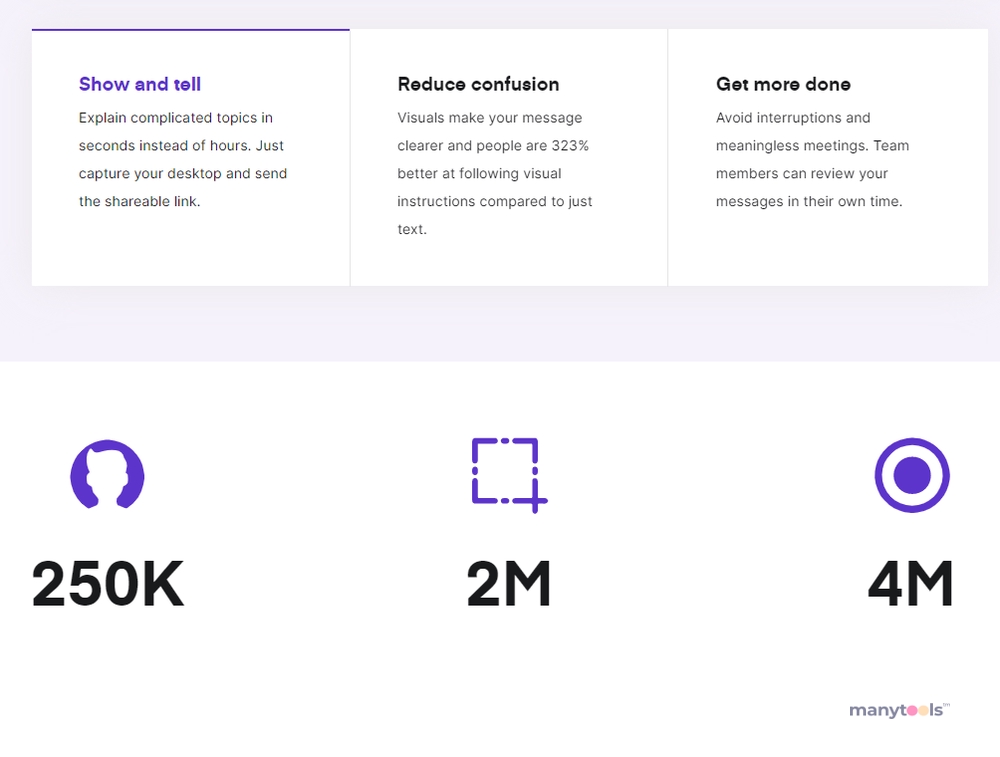Click the "Avoid interruptions and" description text
The image size is (1000, 757).
point(812,159)
